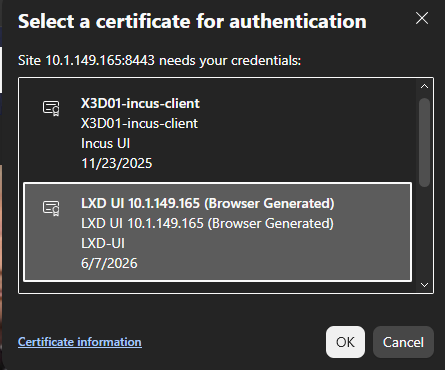
Task: Click the LXD-UI issuer text
Action: click(x=103, y=243)
